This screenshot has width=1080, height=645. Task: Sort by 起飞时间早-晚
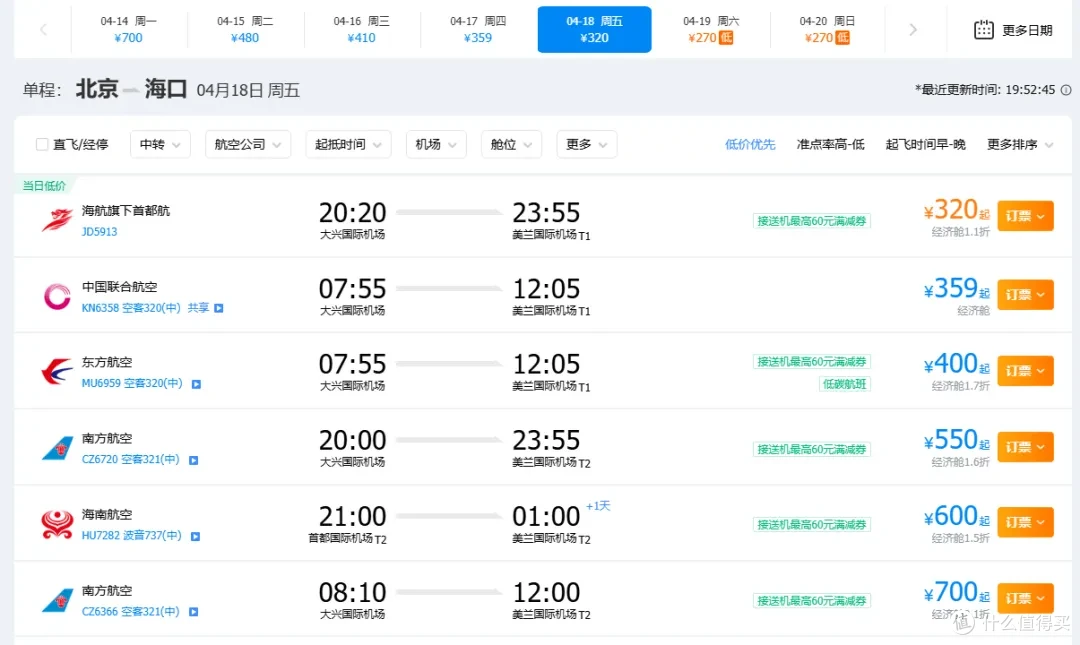[925, 144]
